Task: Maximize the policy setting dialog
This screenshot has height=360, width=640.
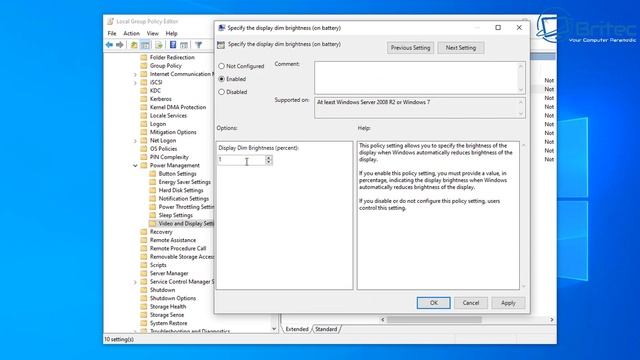Action: (x=498, y=27)
